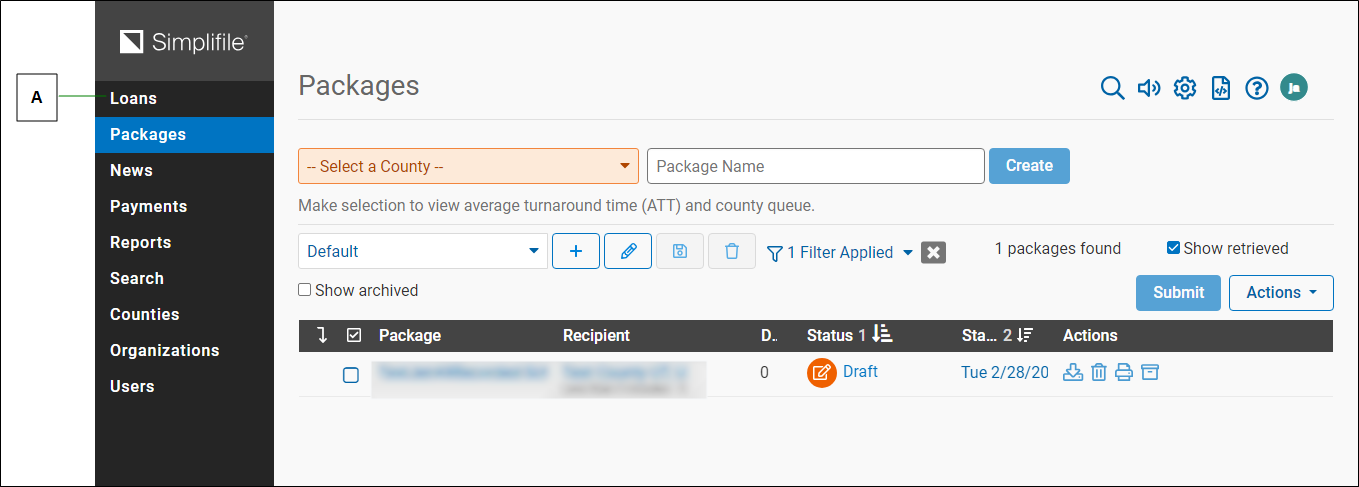
Task: Click the Create button
Action: [x=1029, y=166]
